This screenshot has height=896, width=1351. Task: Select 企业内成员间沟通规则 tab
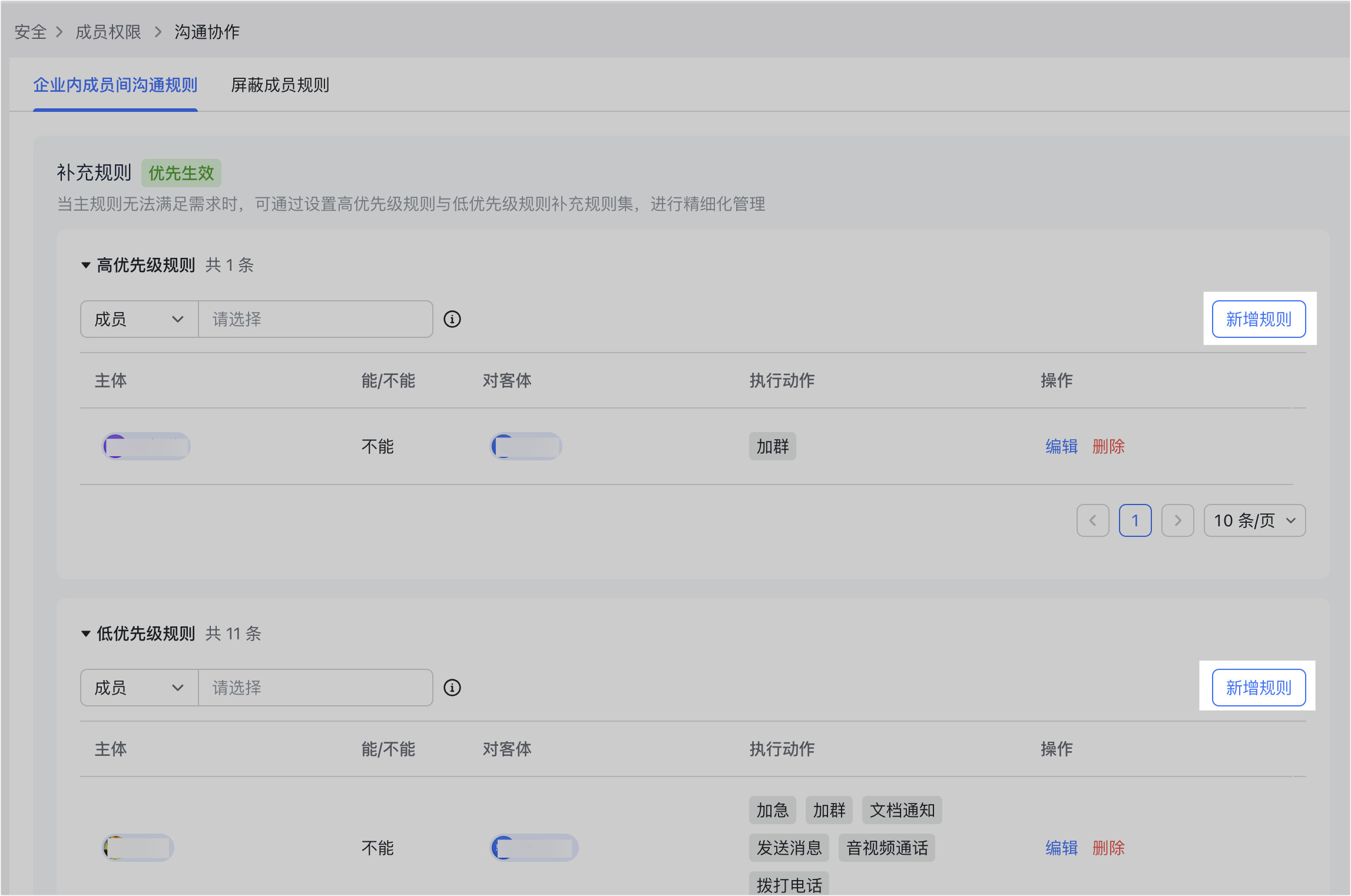click(115, 85)
